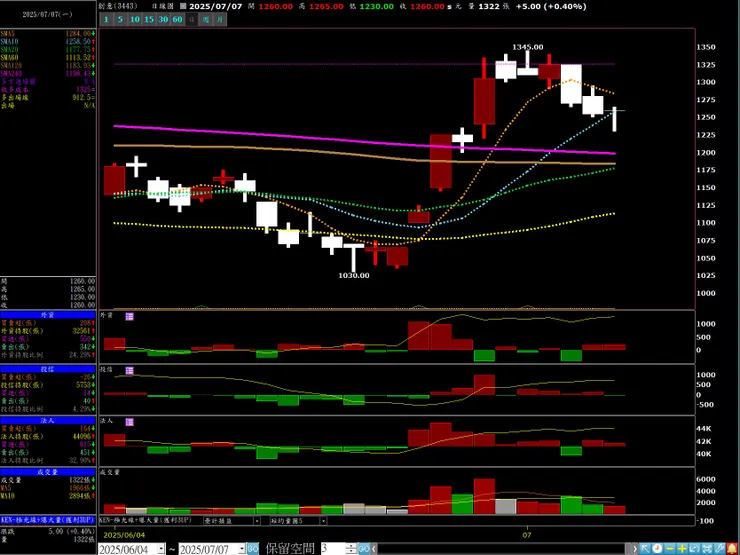Click the scrollbar right arrow below the chart

tap(635, 549)
